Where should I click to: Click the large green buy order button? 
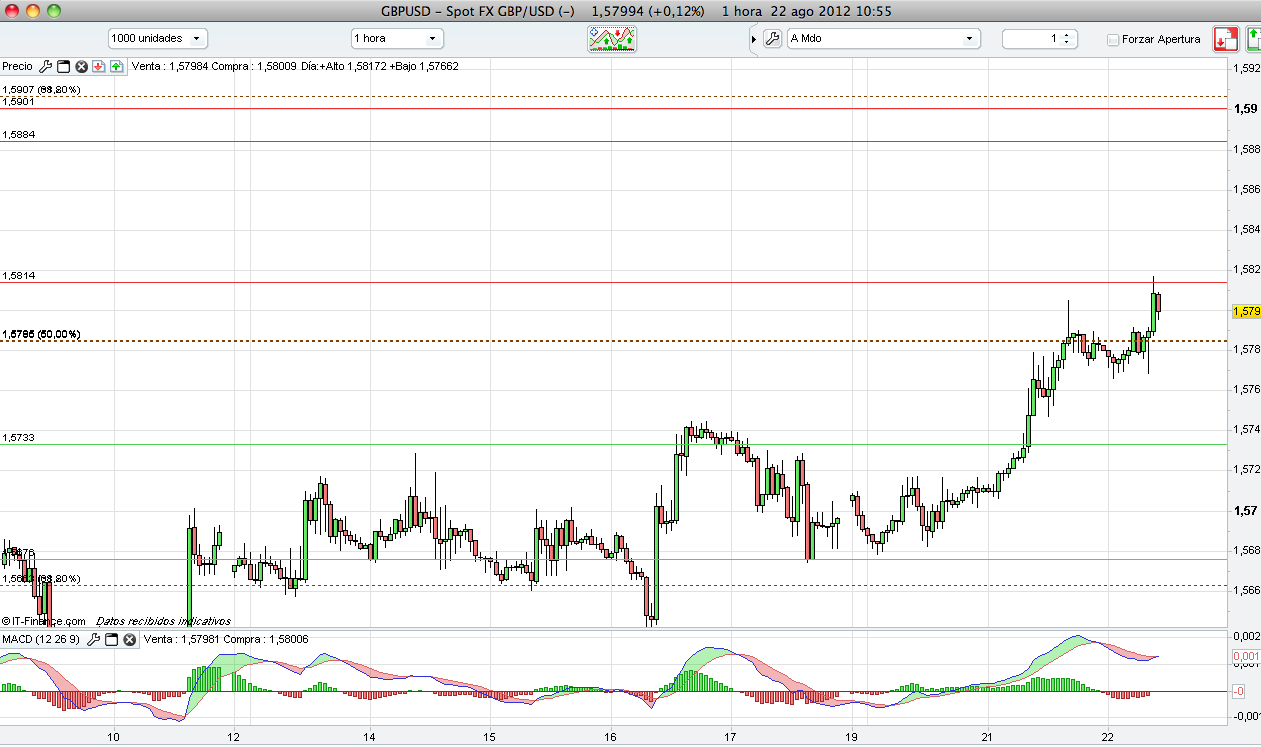point(1253,39)
